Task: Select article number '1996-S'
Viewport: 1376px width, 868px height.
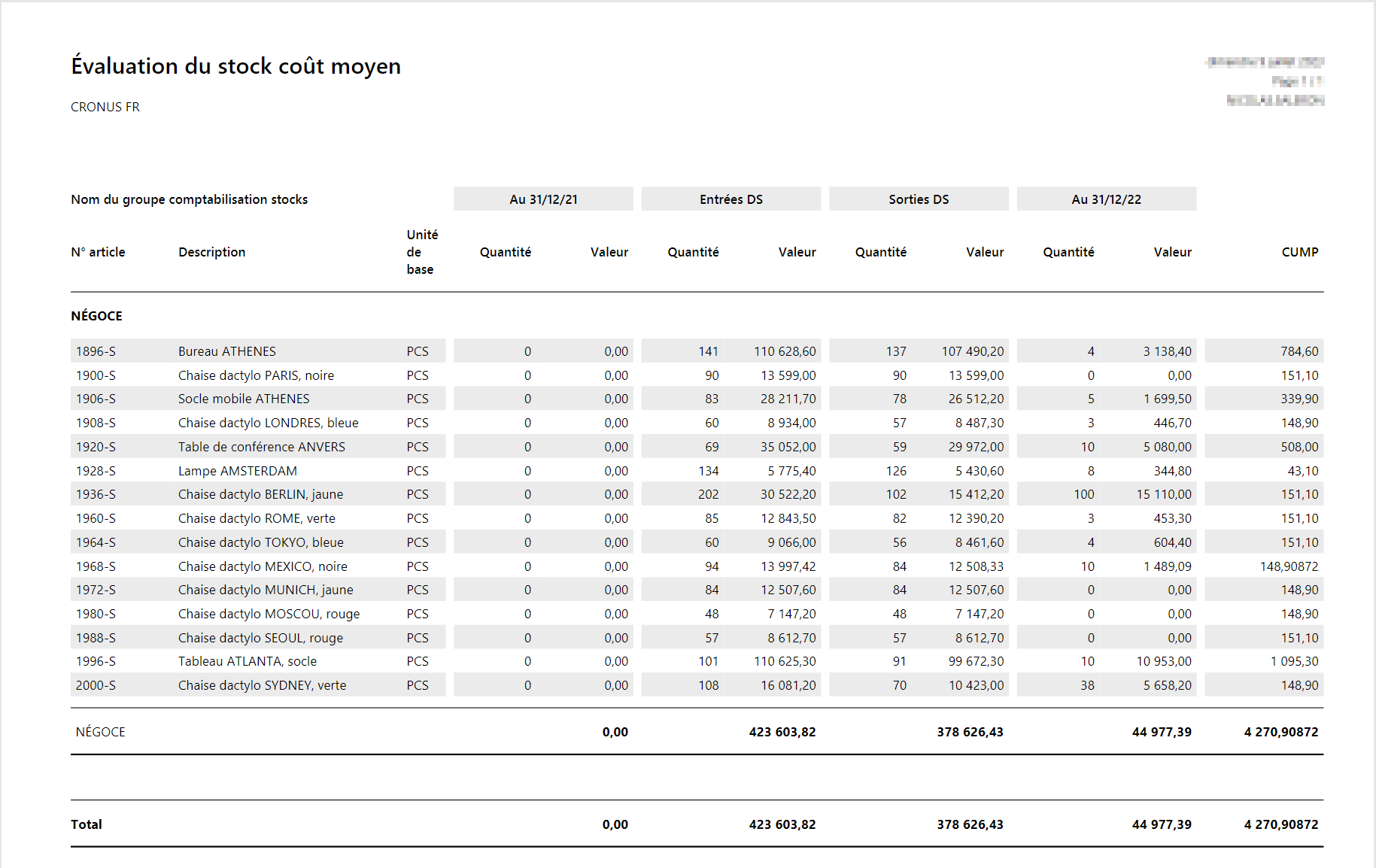Action: (96, 661)
